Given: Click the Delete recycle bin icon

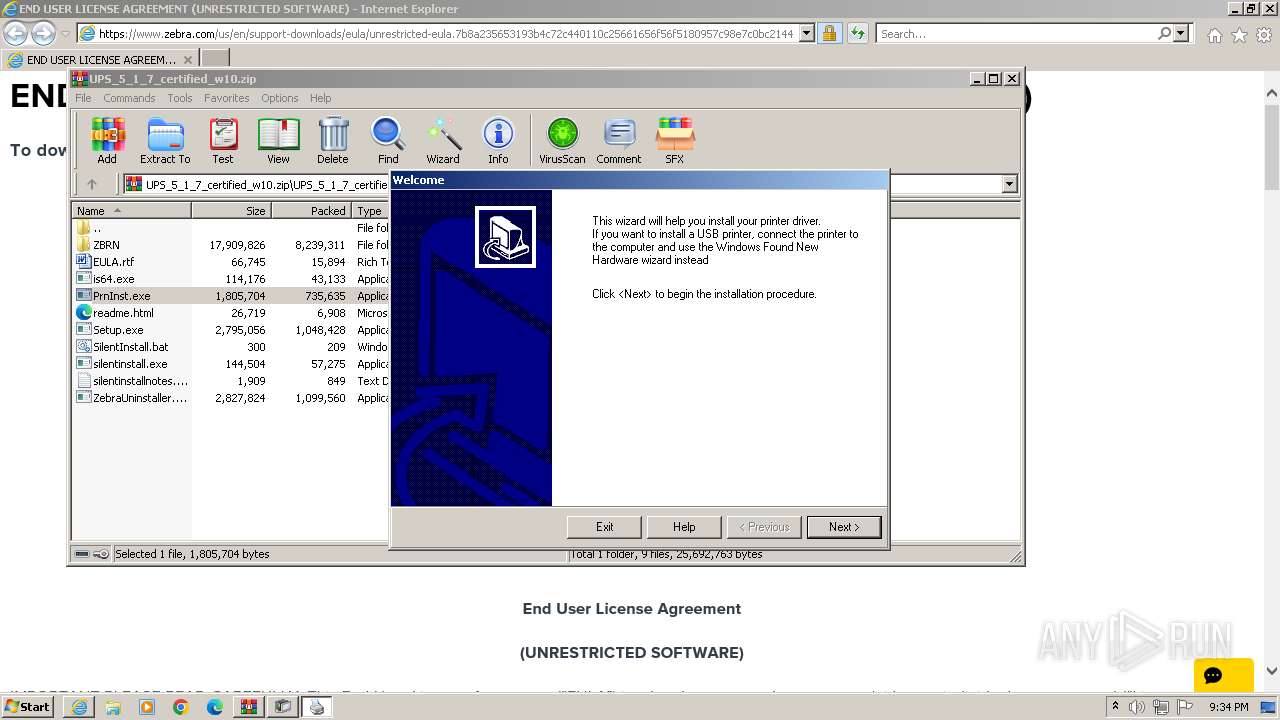Looking at the screenshot, I should [x=333, y=140].
